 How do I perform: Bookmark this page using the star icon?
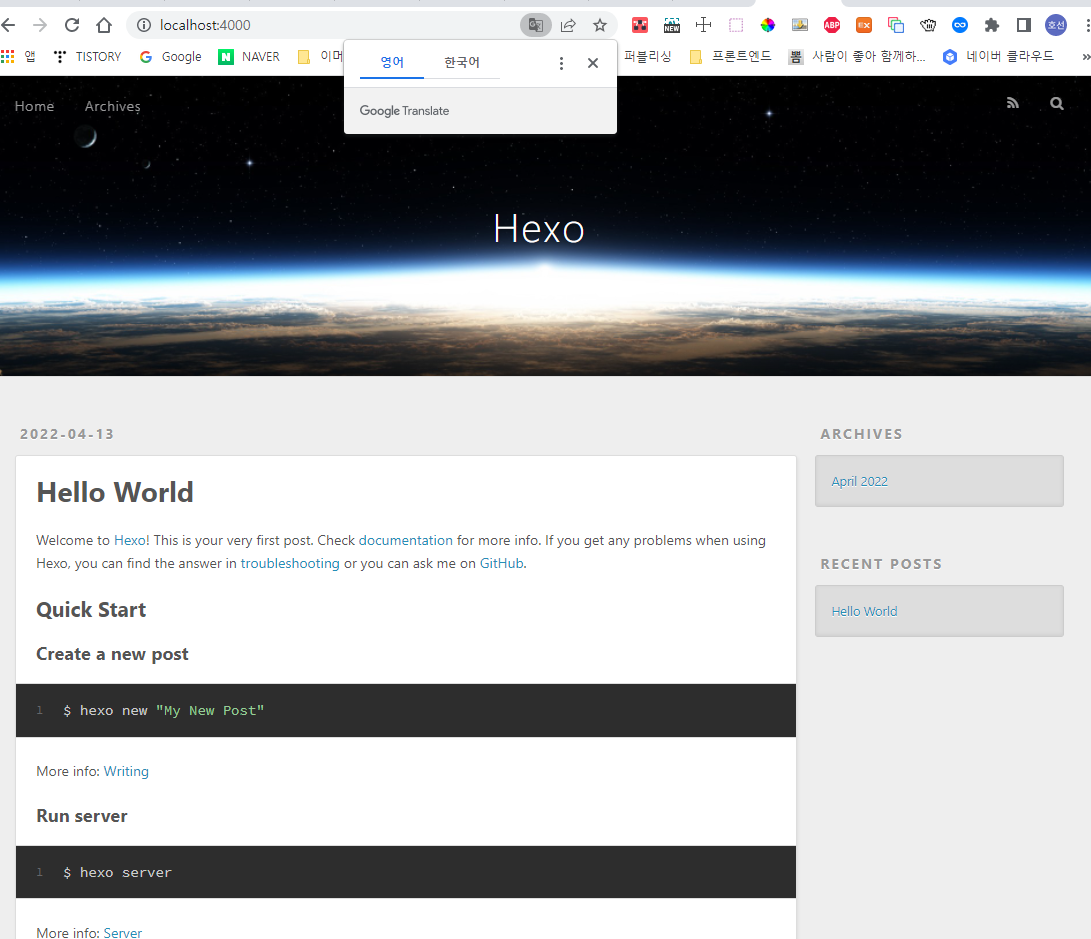pyautogui.click(x=599, y=24)
